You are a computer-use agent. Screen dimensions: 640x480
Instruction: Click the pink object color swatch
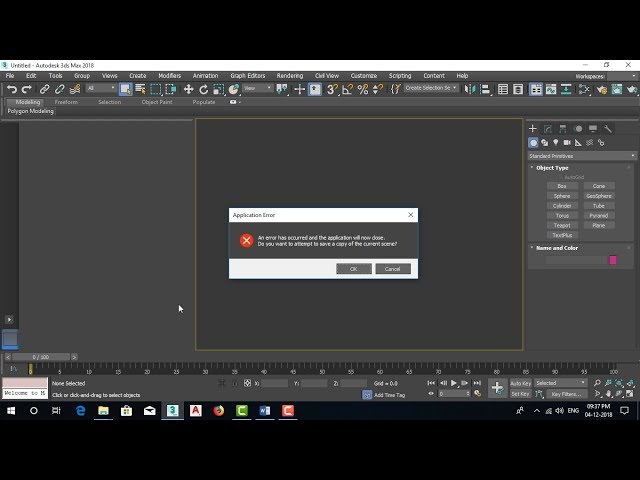click(x=613, y=260)
